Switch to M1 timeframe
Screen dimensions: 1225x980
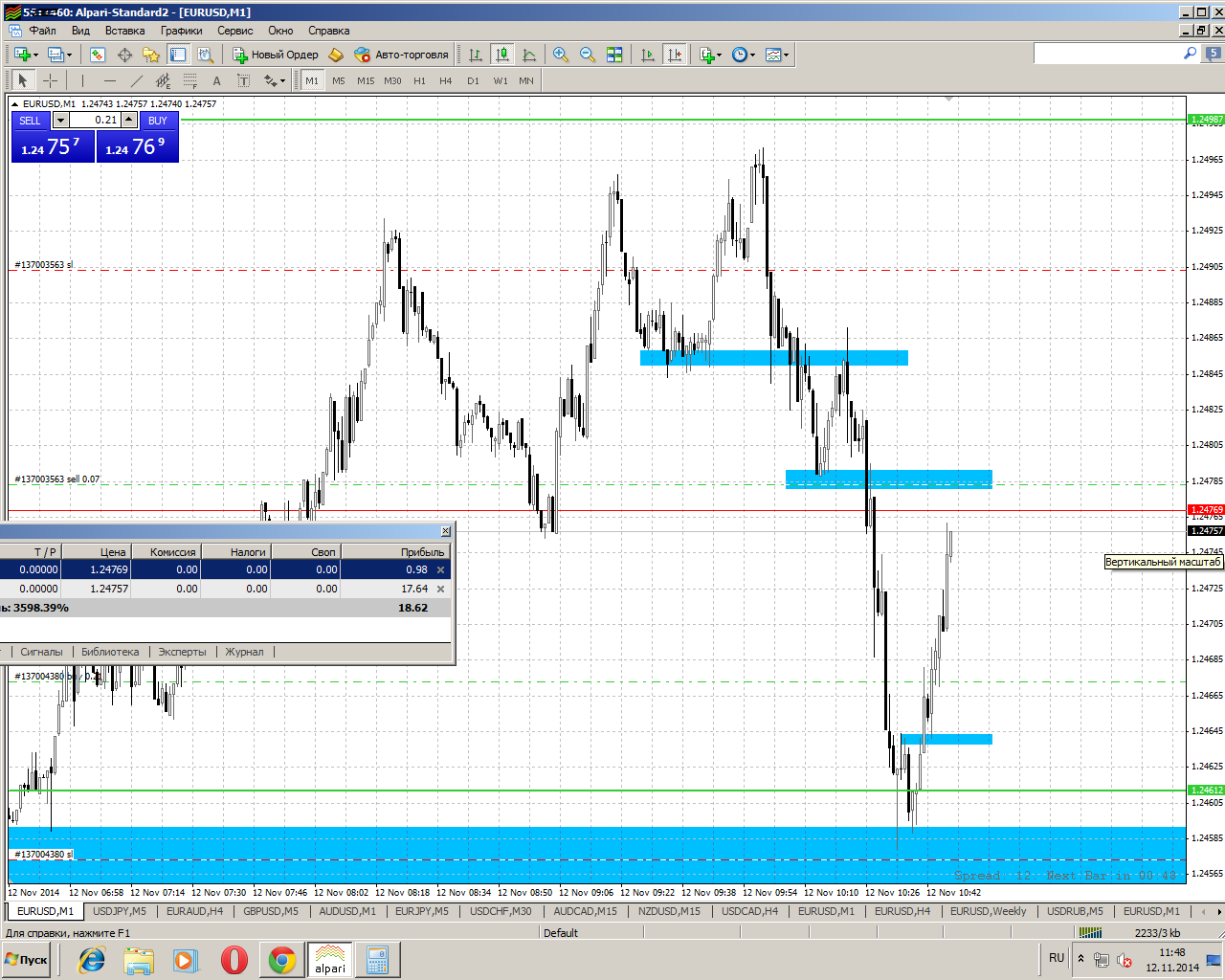312,80
